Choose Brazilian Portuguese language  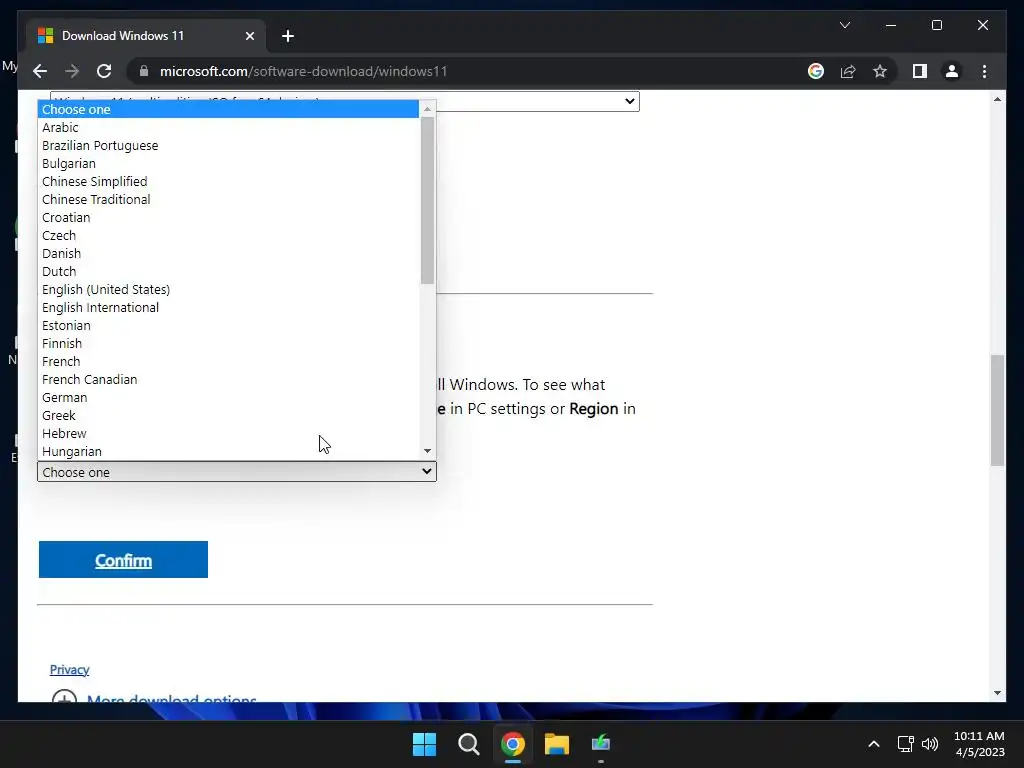tap(228, 145)
